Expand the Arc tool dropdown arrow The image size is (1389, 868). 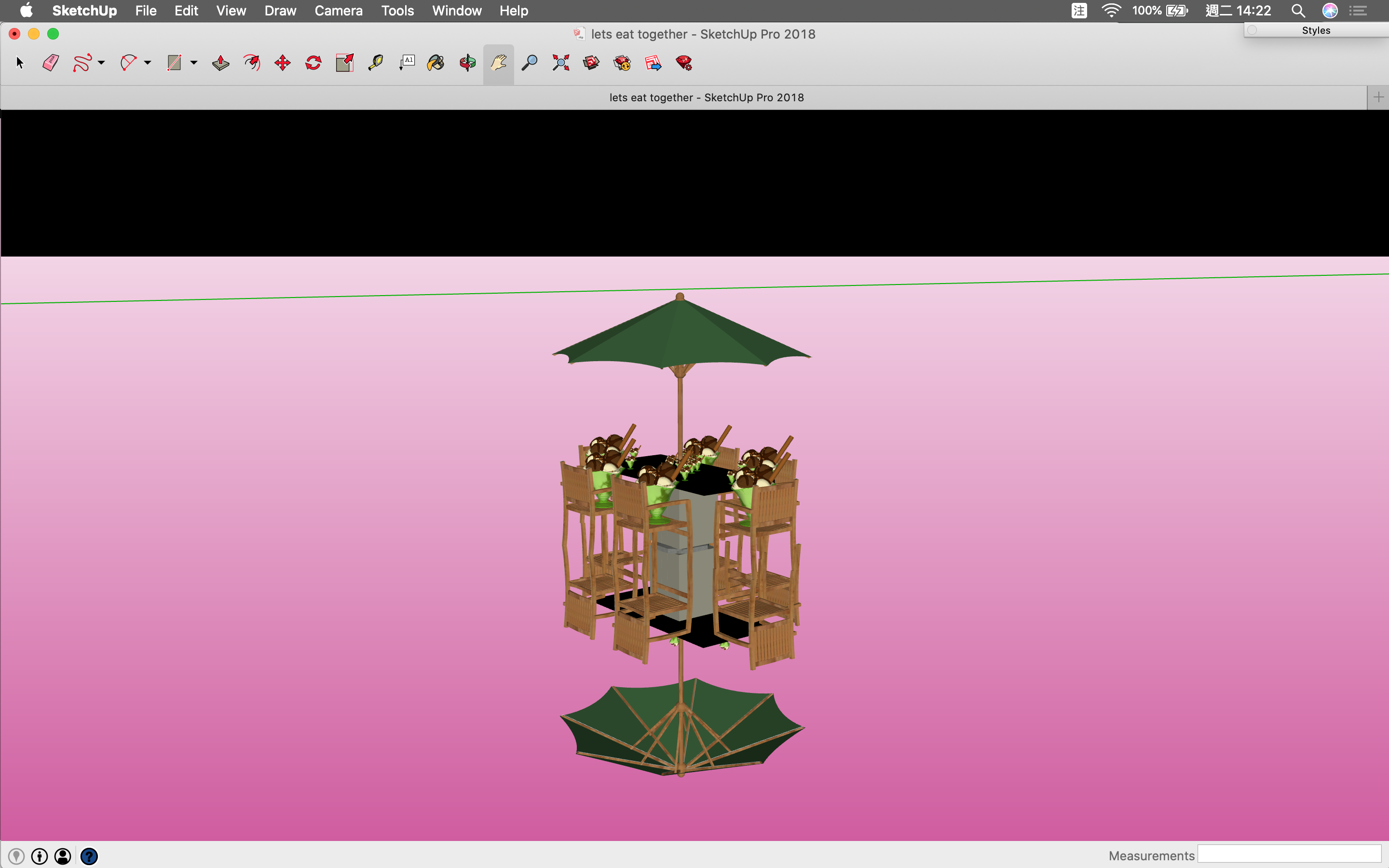click(x=148, y=63)
